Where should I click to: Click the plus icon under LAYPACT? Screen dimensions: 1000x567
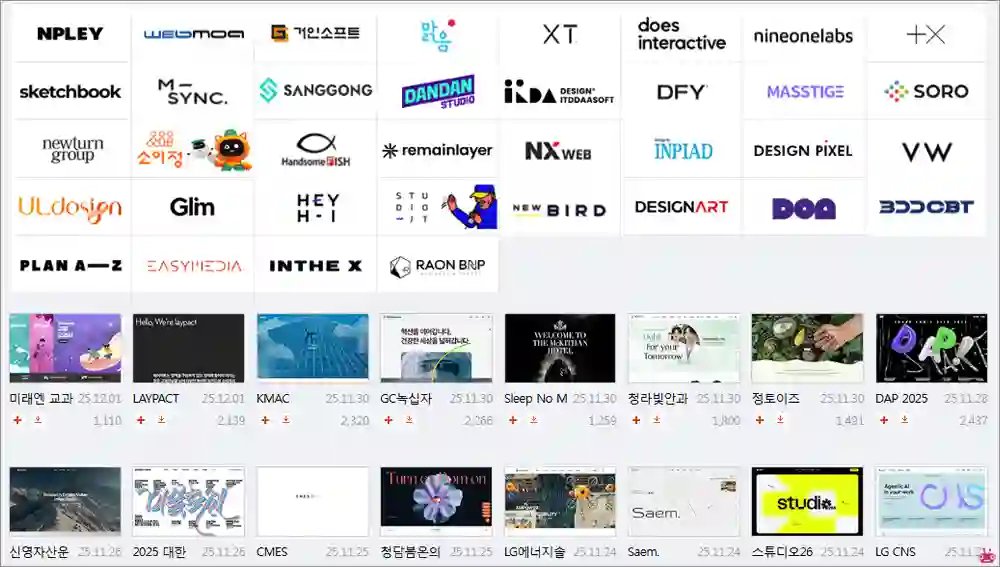point(141,421)
